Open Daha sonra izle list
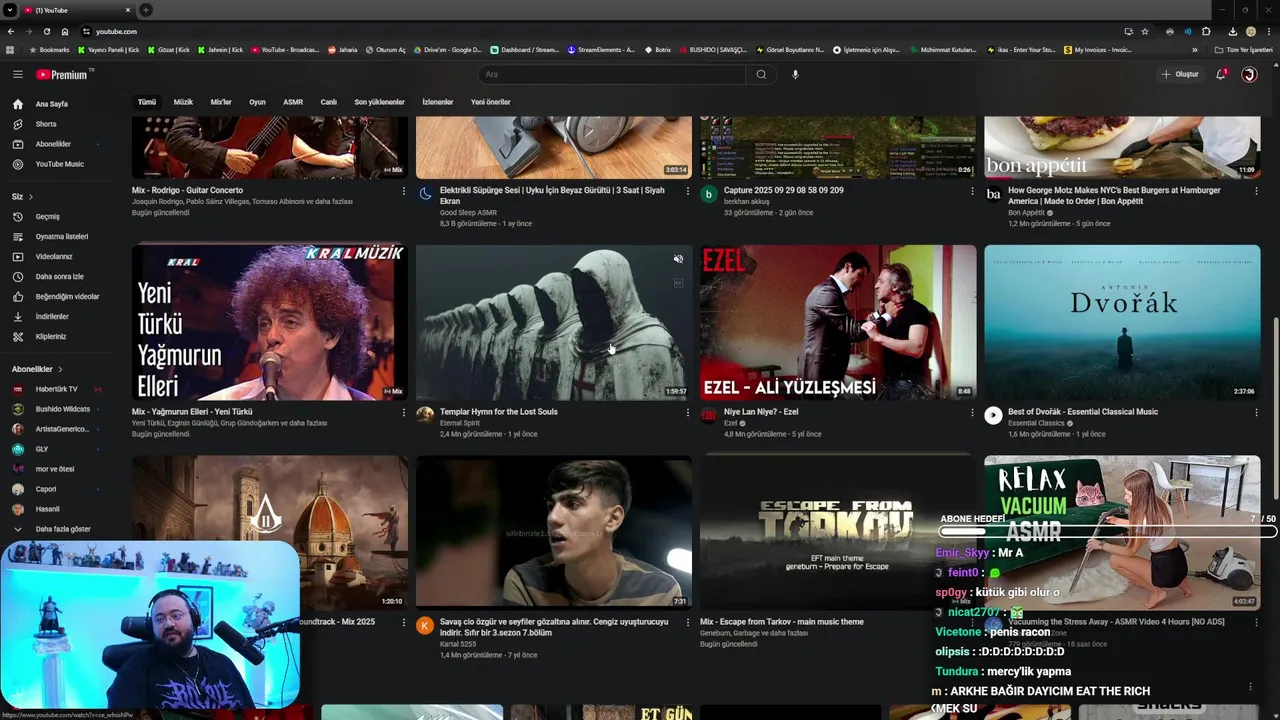1280x720 pixels. [59, 276]
